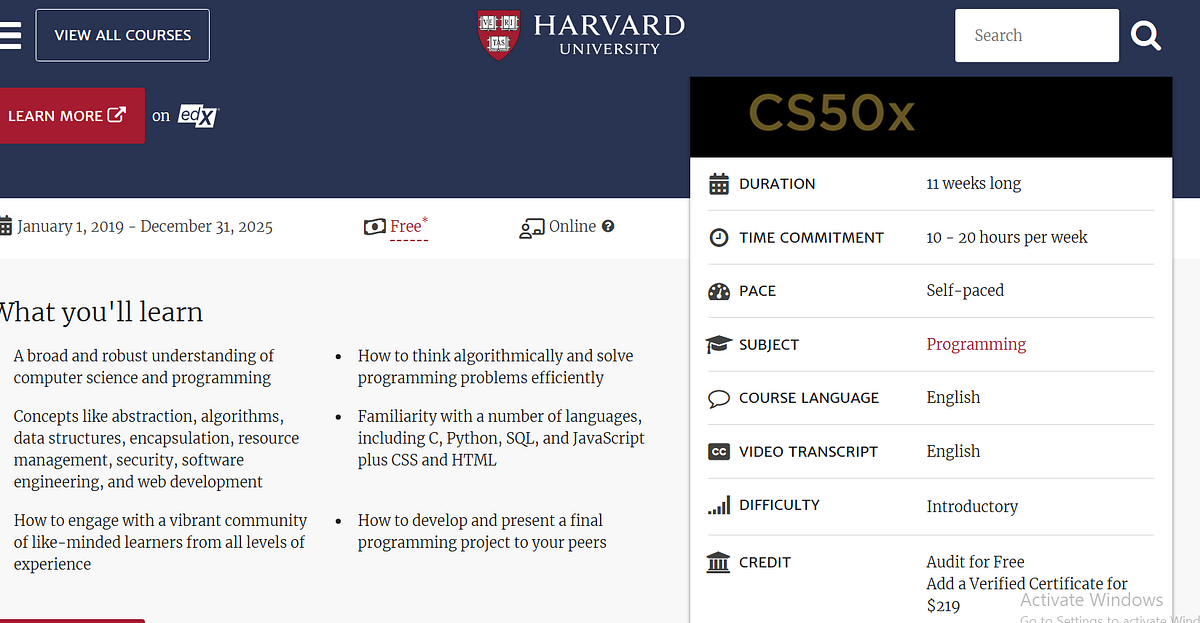This screenshot has width=1200, height=623.
Task: Click the Online delivery person icon
Action: (x=530, y=226)
